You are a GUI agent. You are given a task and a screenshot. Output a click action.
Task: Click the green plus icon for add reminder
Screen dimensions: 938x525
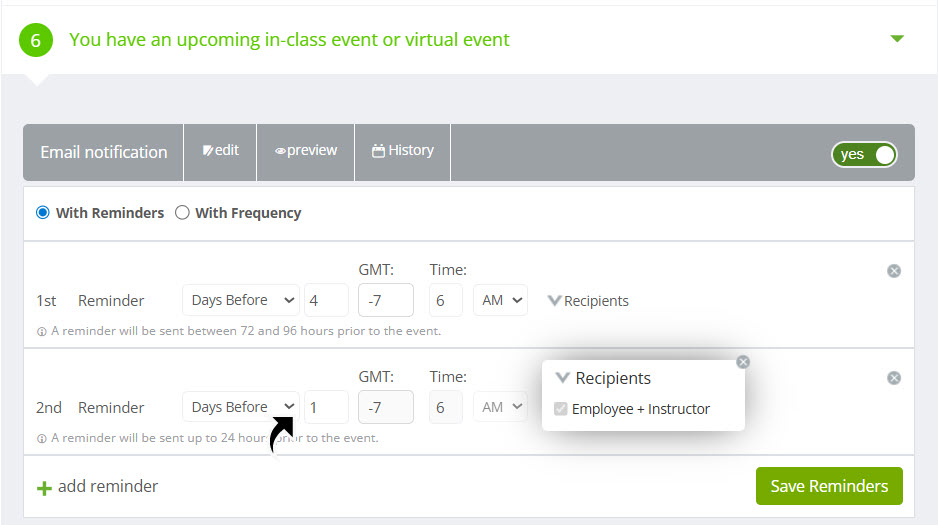pyautogui.click(x=44, y=489)
